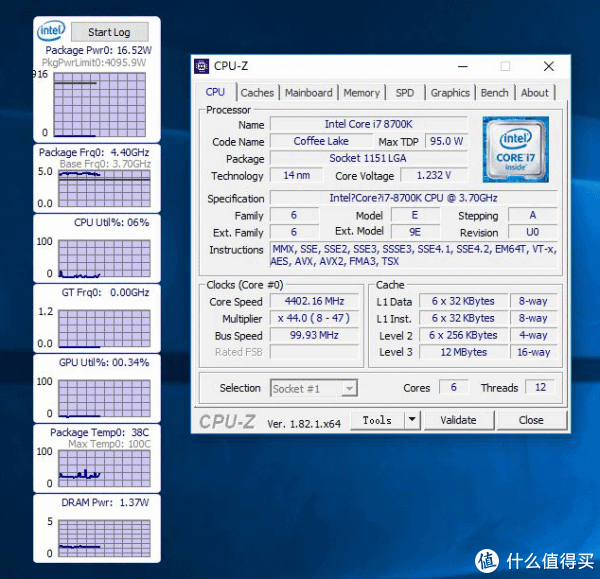Close CPU-Z with the X button

(x=549, y=67)
